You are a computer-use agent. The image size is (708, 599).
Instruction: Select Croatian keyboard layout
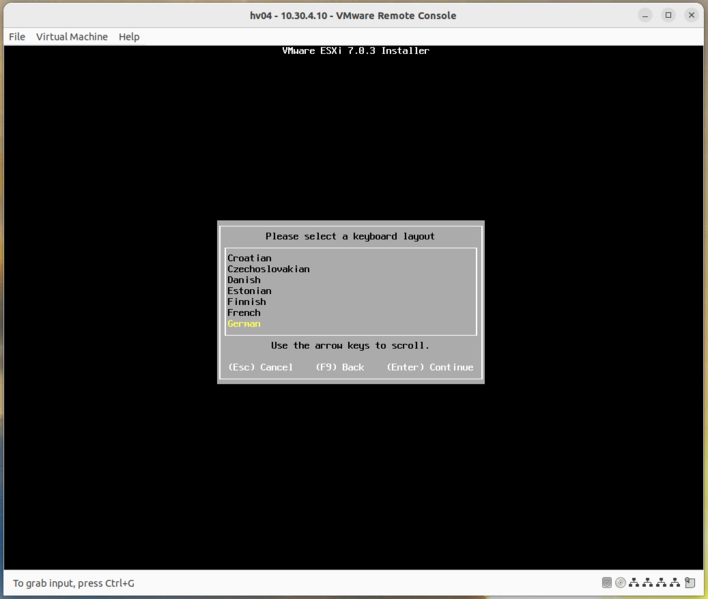249,258
